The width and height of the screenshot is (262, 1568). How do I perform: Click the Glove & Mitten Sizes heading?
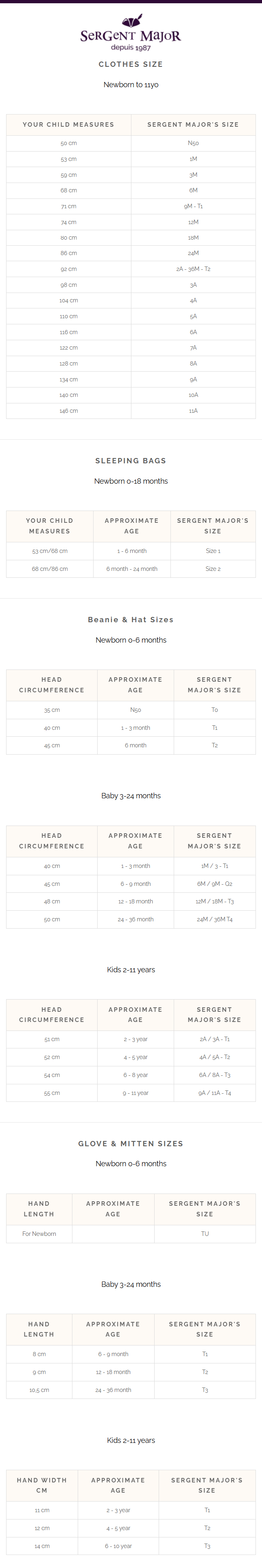point(131,1144)
